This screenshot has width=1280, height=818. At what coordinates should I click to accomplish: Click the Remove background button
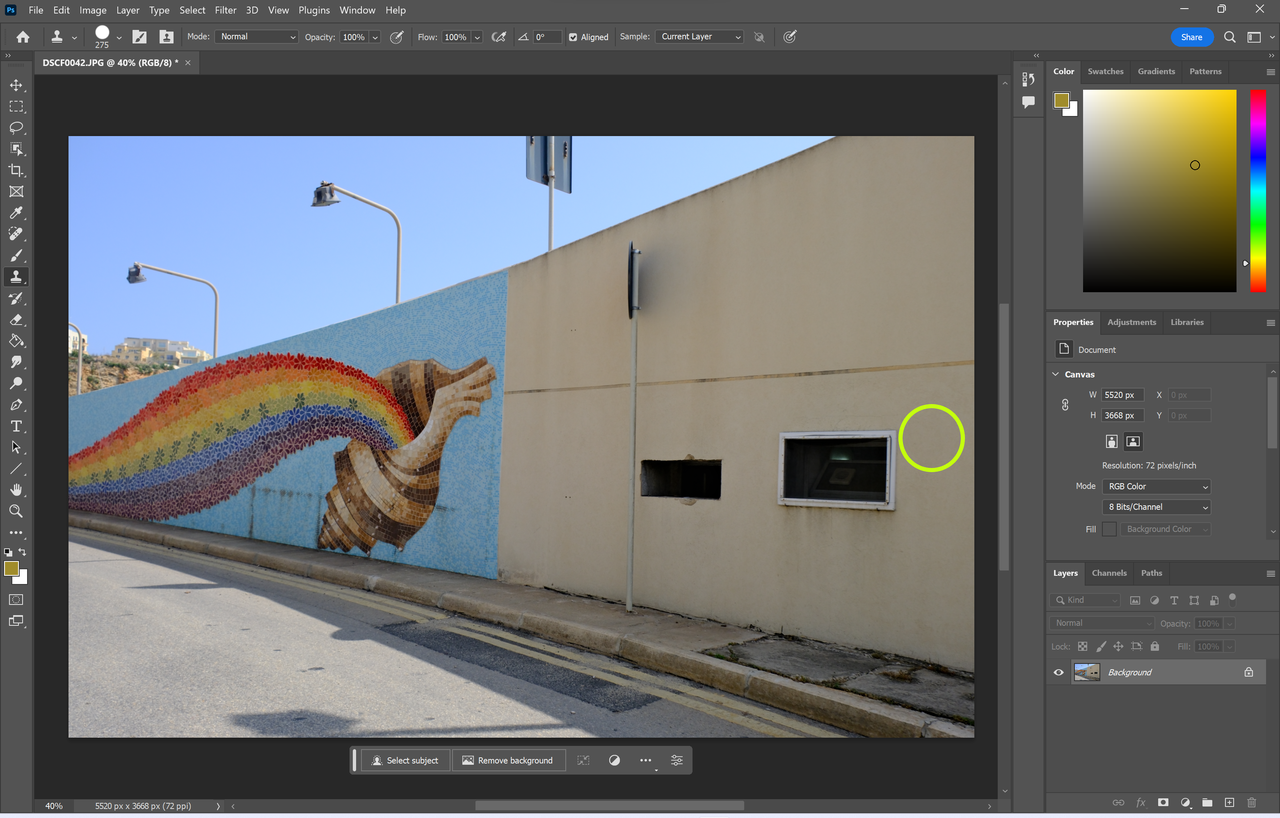(508, 760)
